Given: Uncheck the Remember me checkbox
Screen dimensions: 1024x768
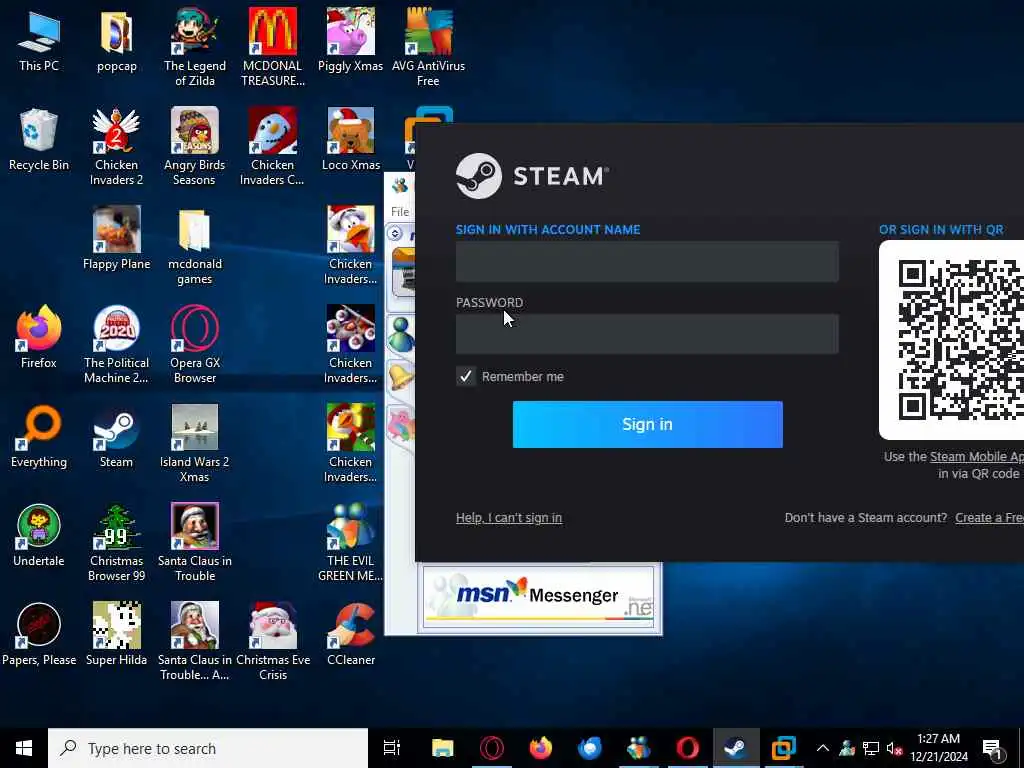Looking at the screenshot, I should 466,376.
